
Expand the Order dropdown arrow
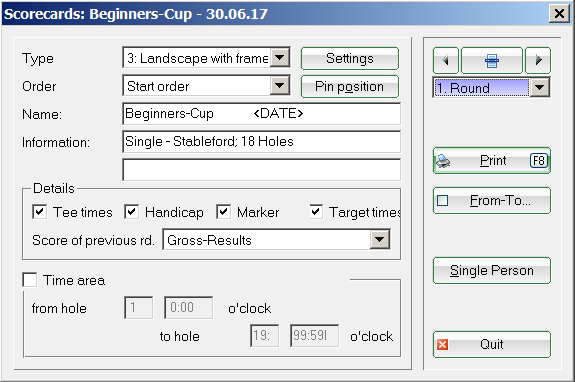280,85
